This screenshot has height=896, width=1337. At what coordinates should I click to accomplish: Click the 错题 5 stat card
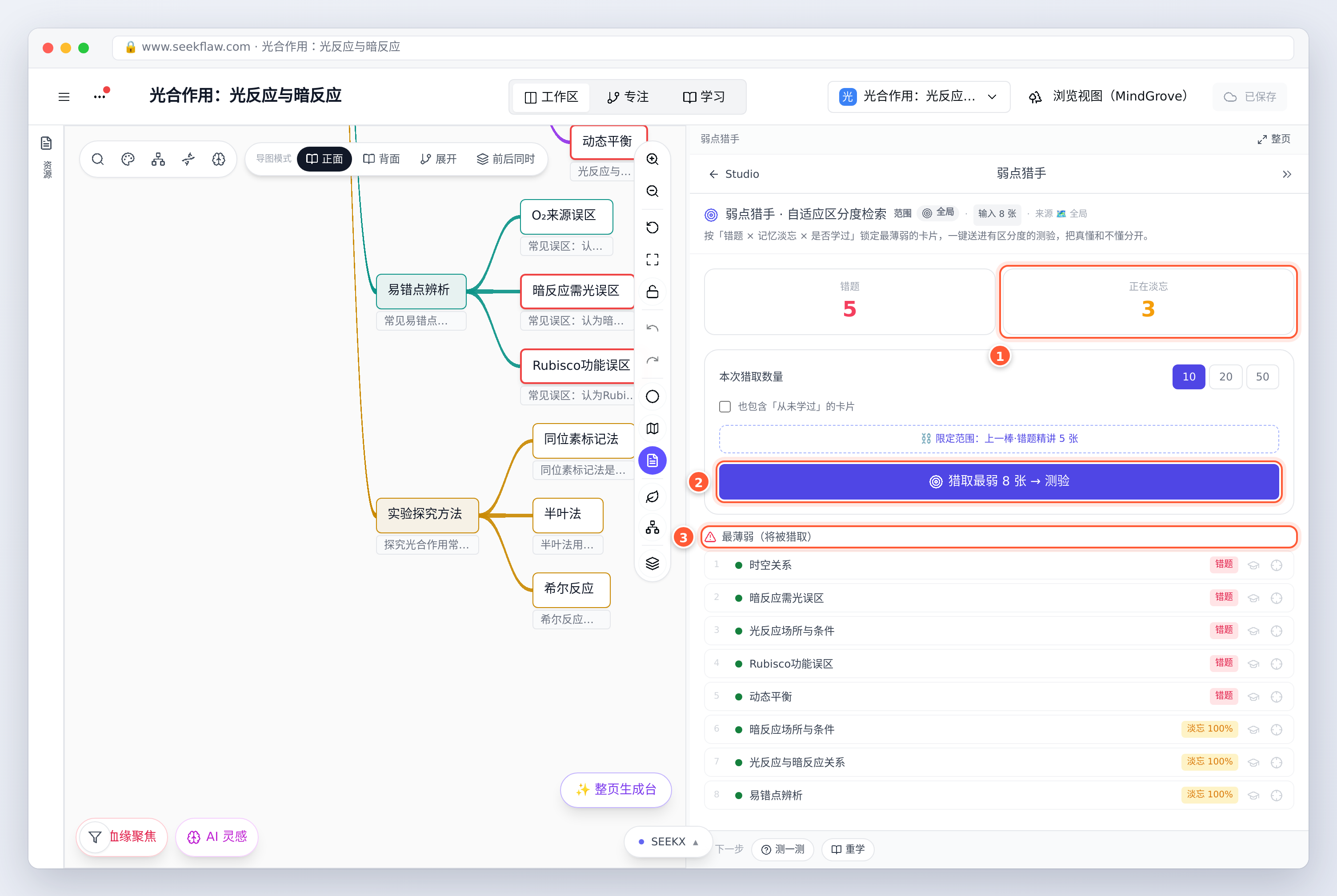click(849, 302)
